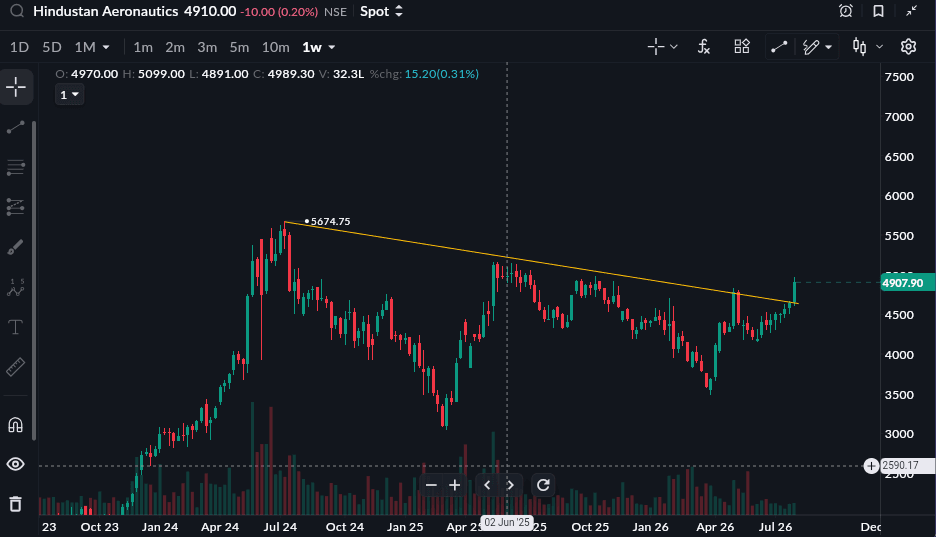Hide all drawings with the eye icon
Screen dimensions: 936x537
[x=16, y=464]
